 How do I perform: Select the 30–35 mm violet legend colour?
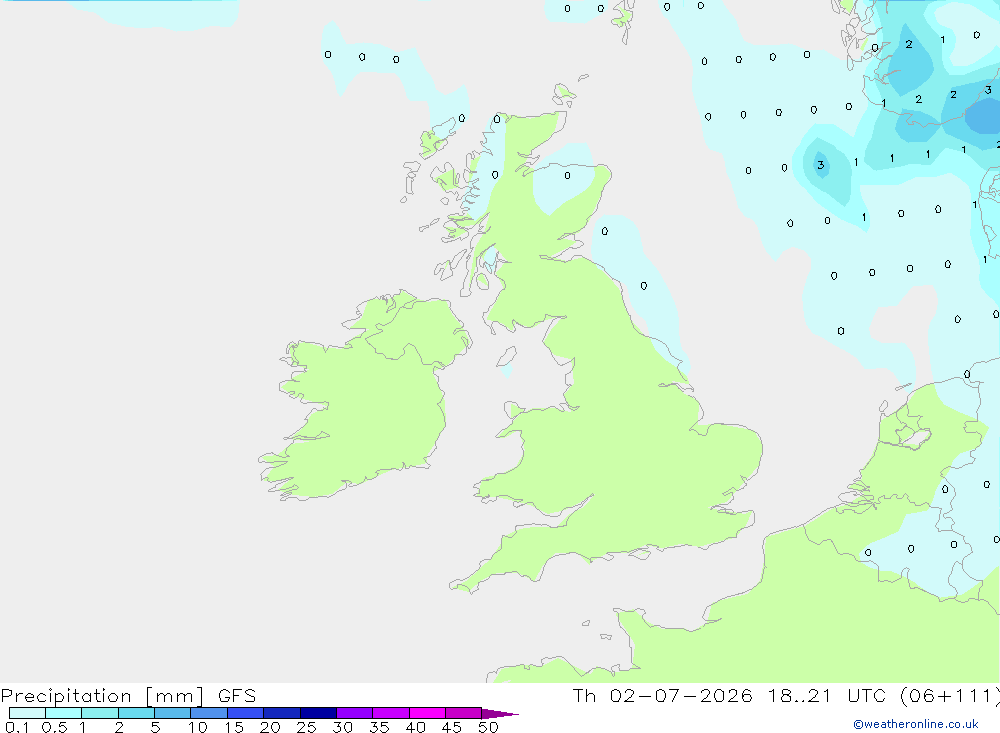355,713
